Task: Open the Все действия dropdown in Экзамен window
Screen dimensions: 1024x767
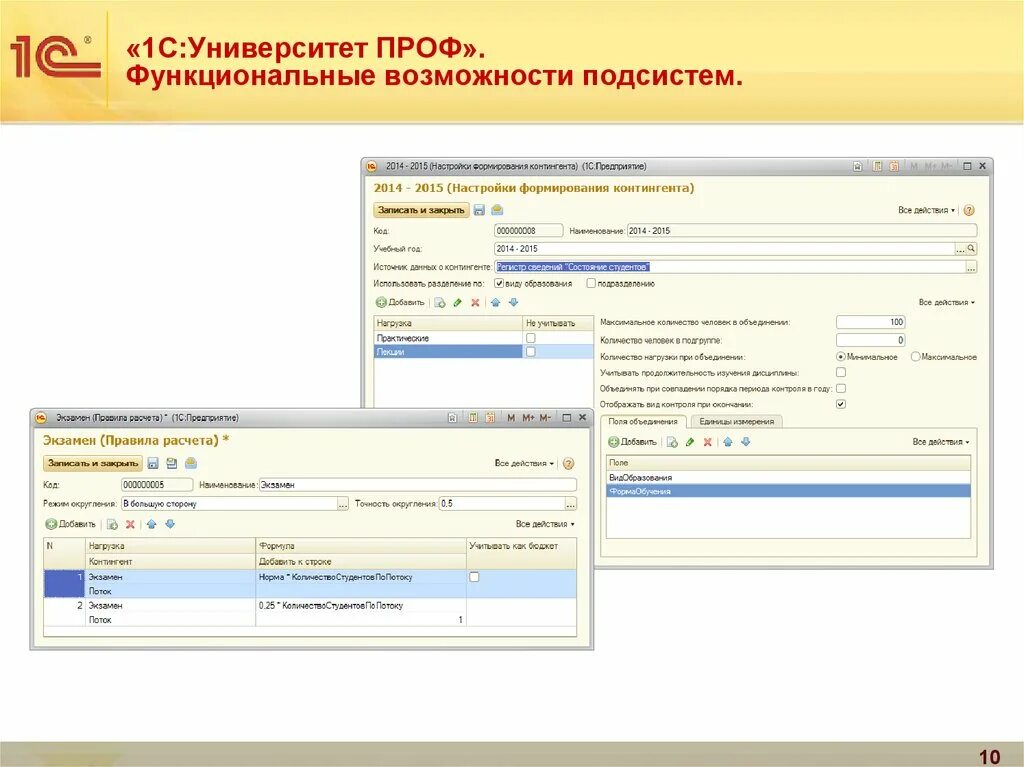Action: tap(522, 464)
